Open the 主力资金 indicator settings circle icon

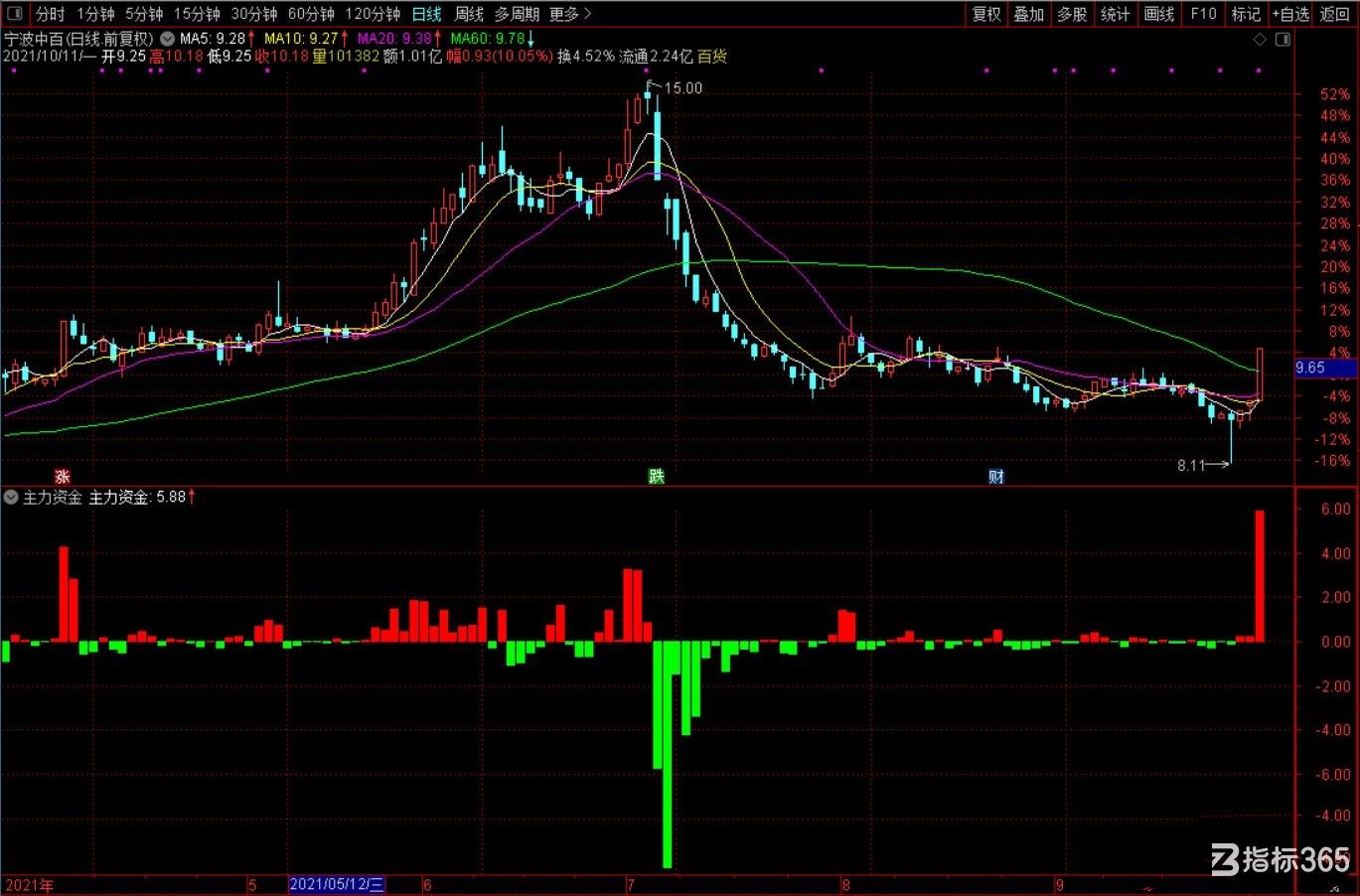click(x=12, y=497)
